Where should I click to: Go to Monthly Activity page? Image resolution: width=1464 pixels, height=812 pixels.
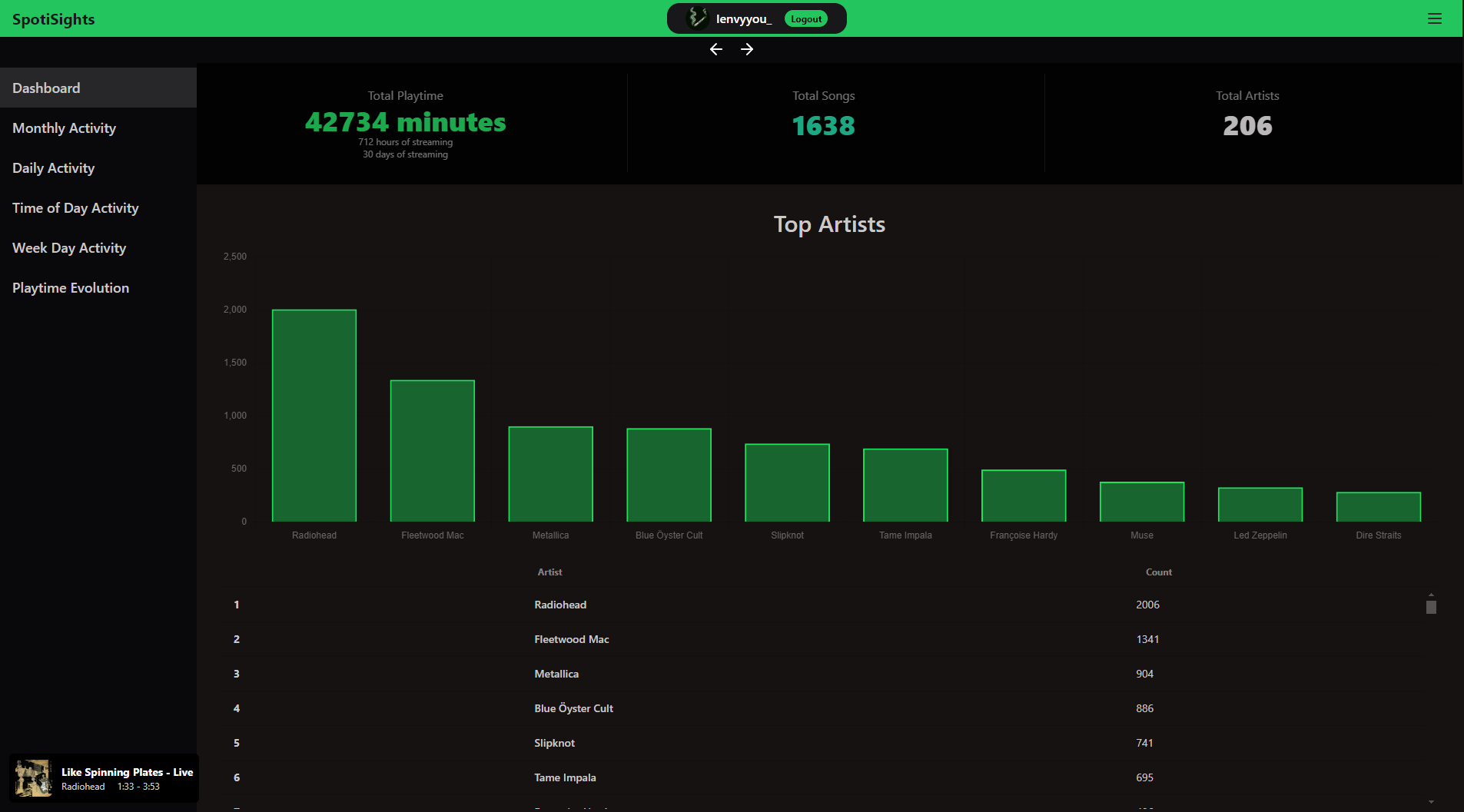[x=65, y=128]
